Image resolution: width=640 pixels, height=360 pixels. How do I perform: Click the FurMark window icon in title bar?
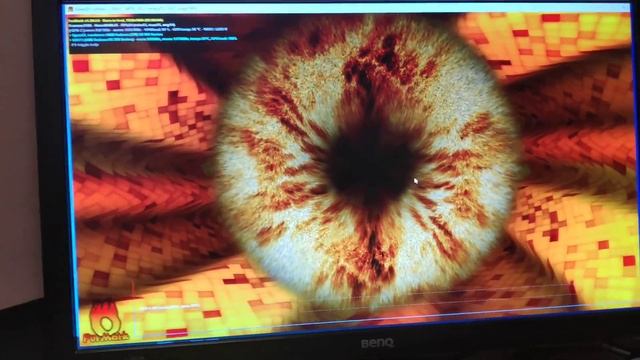point(71,9)
